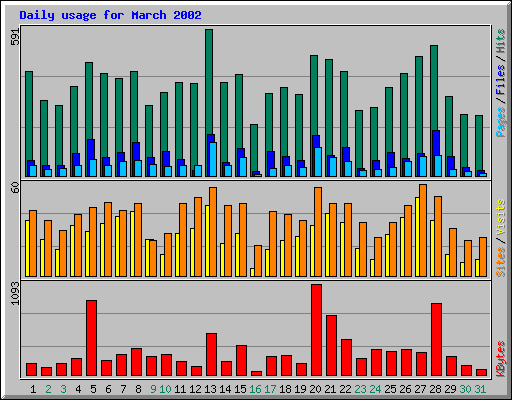This screenshot has height=400, width=512.
Task: Click the day 11 label on x-axis
Action: pyautogui.click(x=180, y=389)
